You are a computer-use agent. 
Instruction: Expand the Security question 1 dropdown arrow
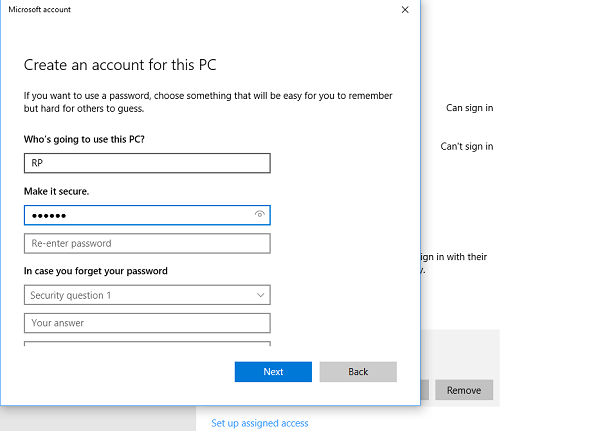[x=261, y=295]
